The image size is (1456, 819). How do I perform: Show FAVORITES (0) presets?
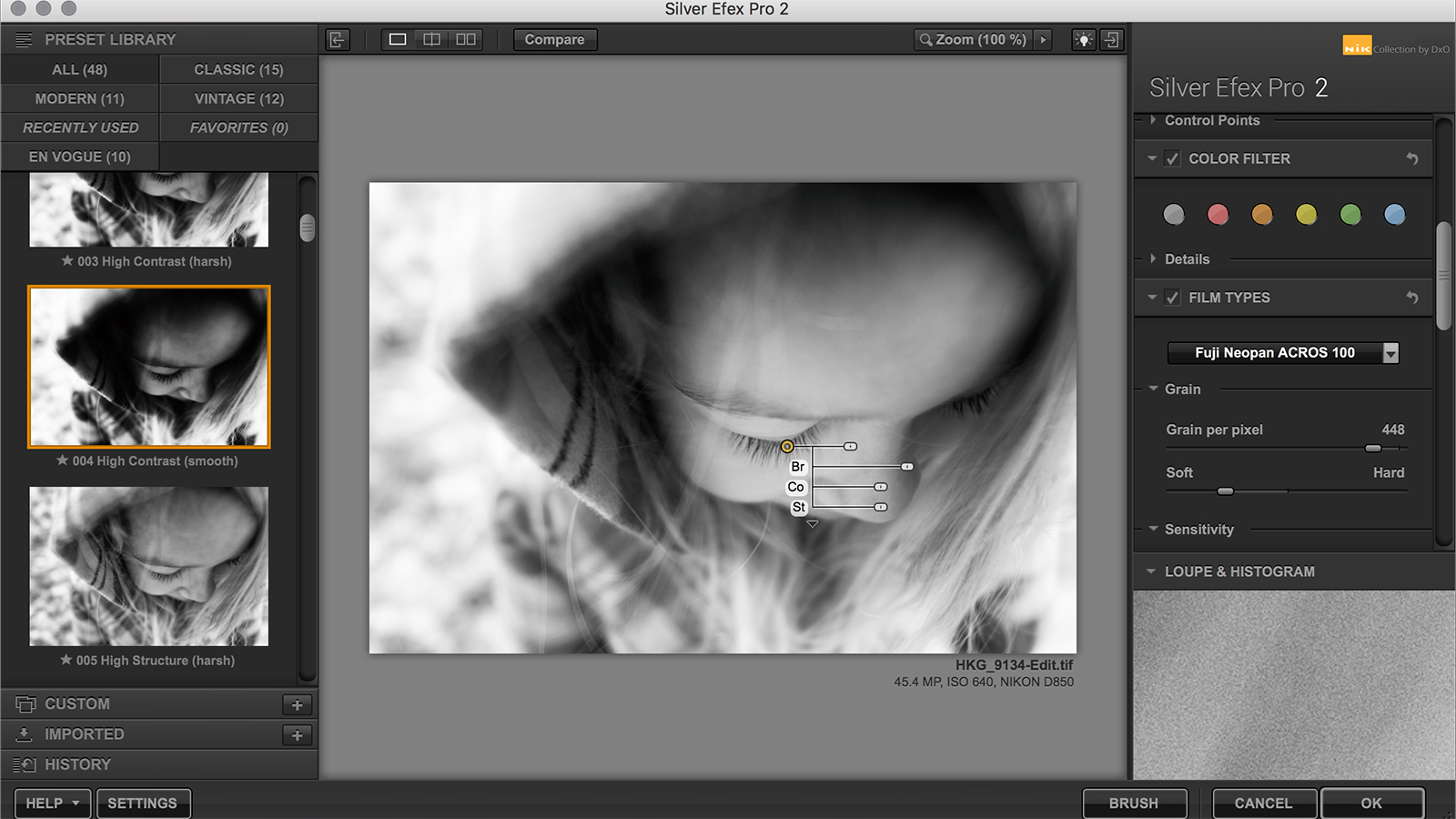point(238,127)
